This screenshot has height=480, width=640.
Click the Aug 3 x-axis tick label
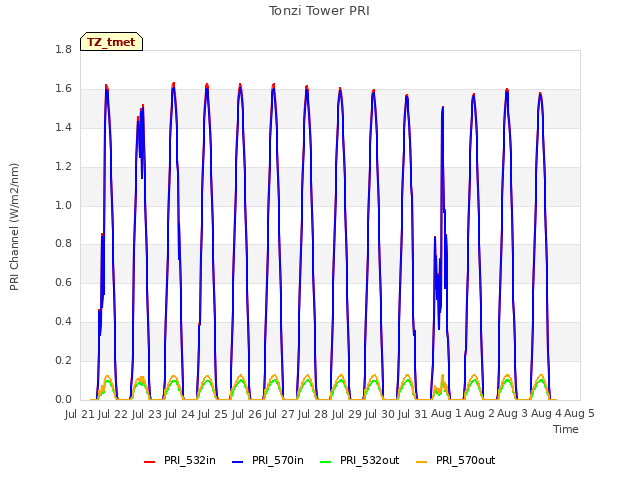click(x=513, y=414)
